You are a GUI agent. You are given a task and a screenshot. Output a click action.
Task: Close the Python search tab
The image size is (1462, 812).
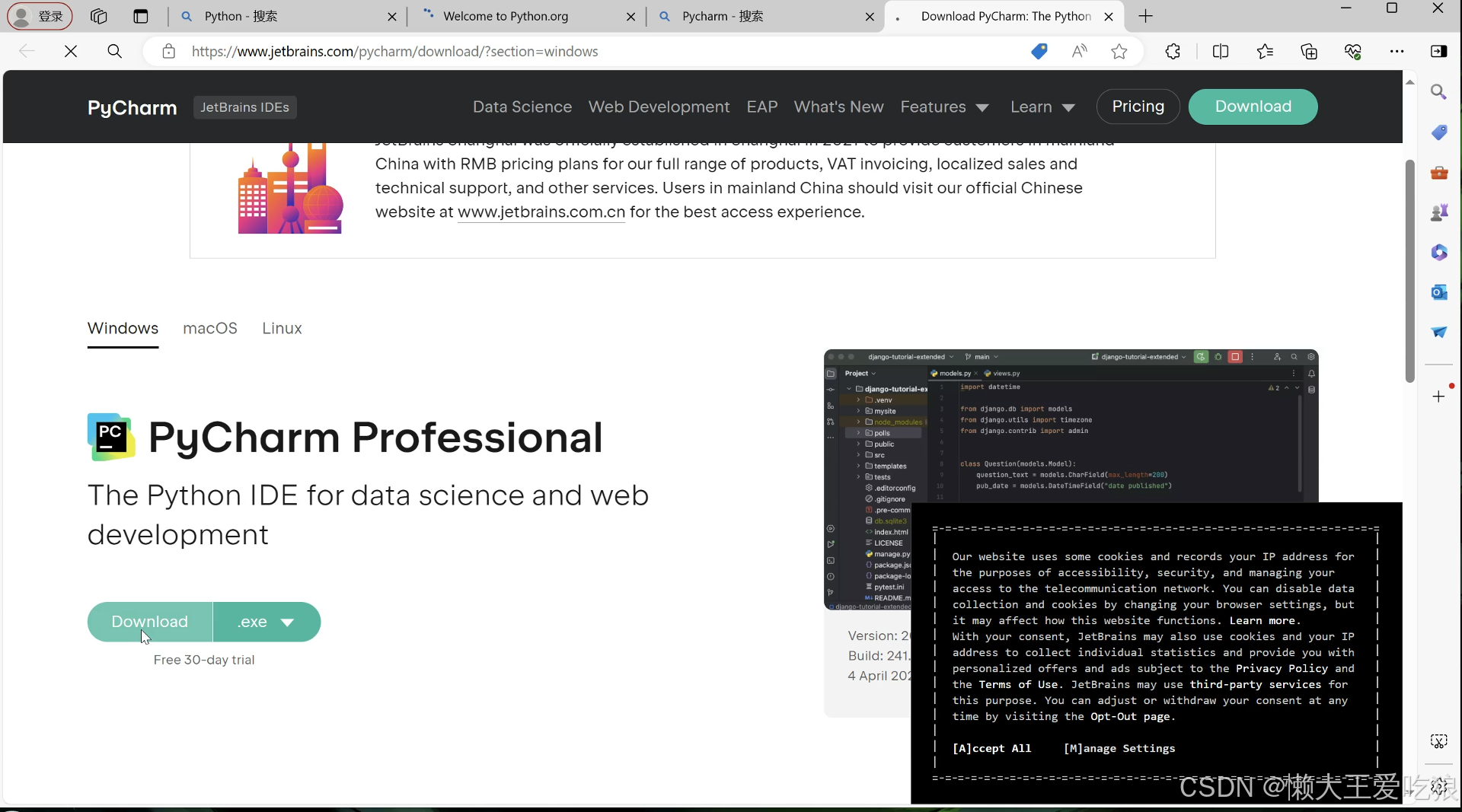391,17
